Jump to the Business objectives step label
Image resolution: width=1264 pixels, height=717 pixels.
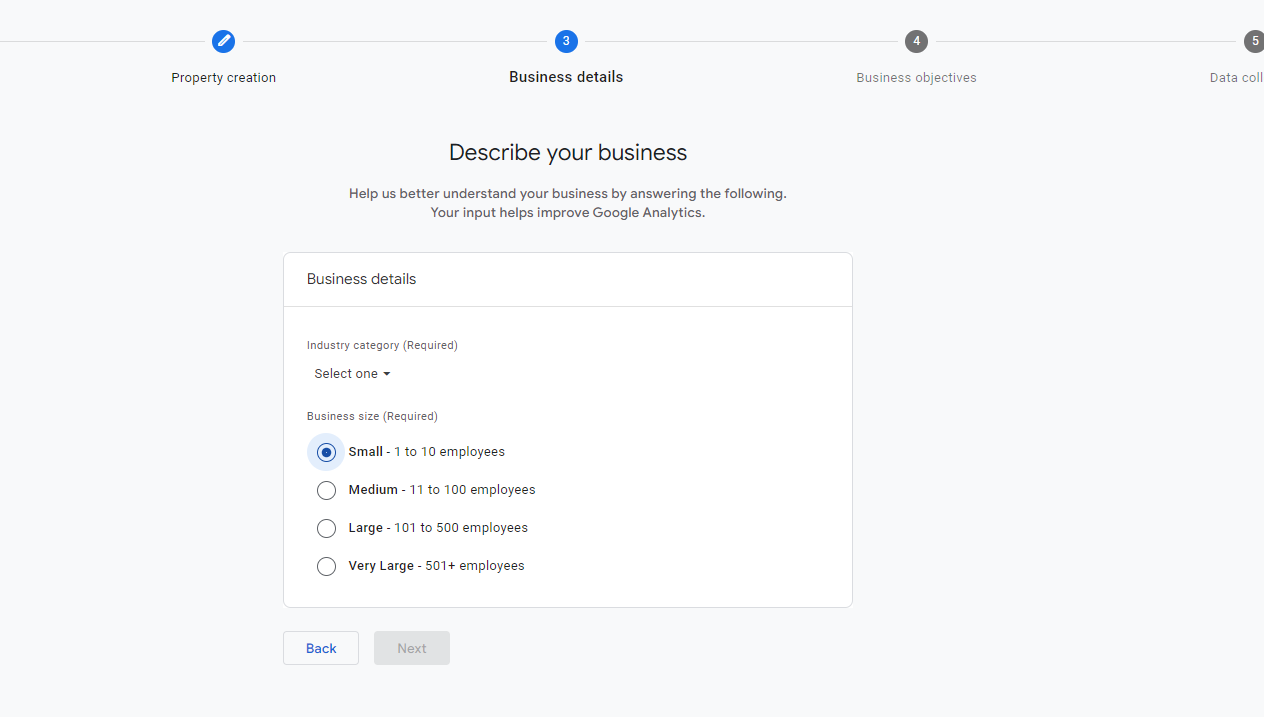pyautogui.click(x=916, y=78)
